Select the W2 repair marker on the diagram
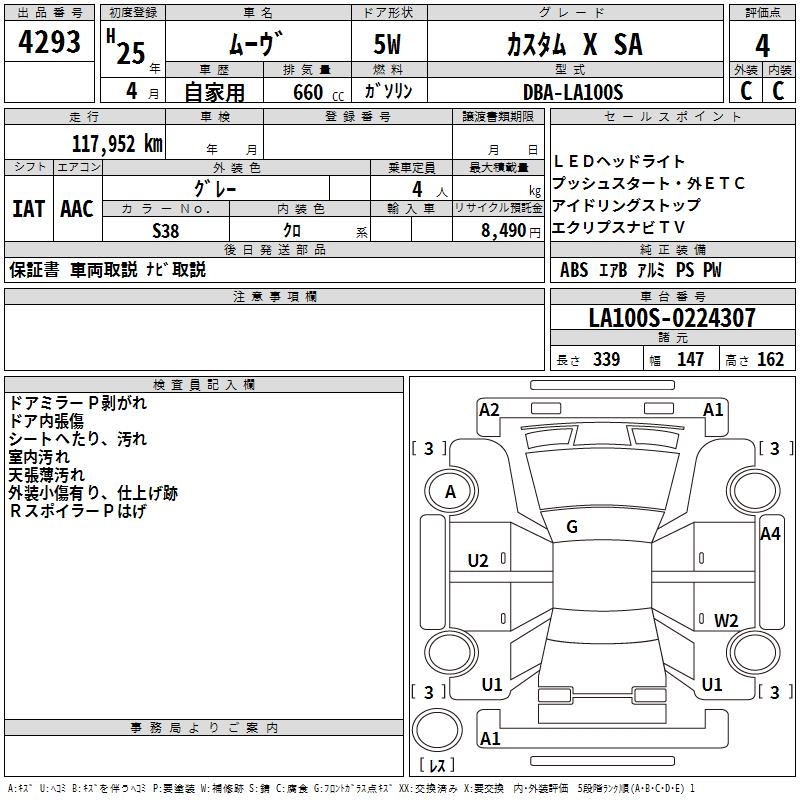The image size is (800, 800). pos(726,620)
